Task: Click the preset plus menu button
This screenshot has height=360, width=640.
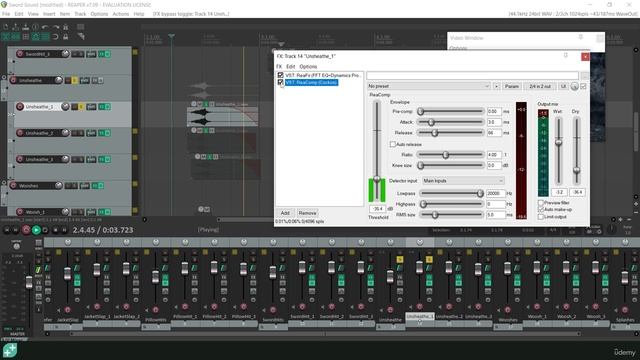Action: point(496,86)
